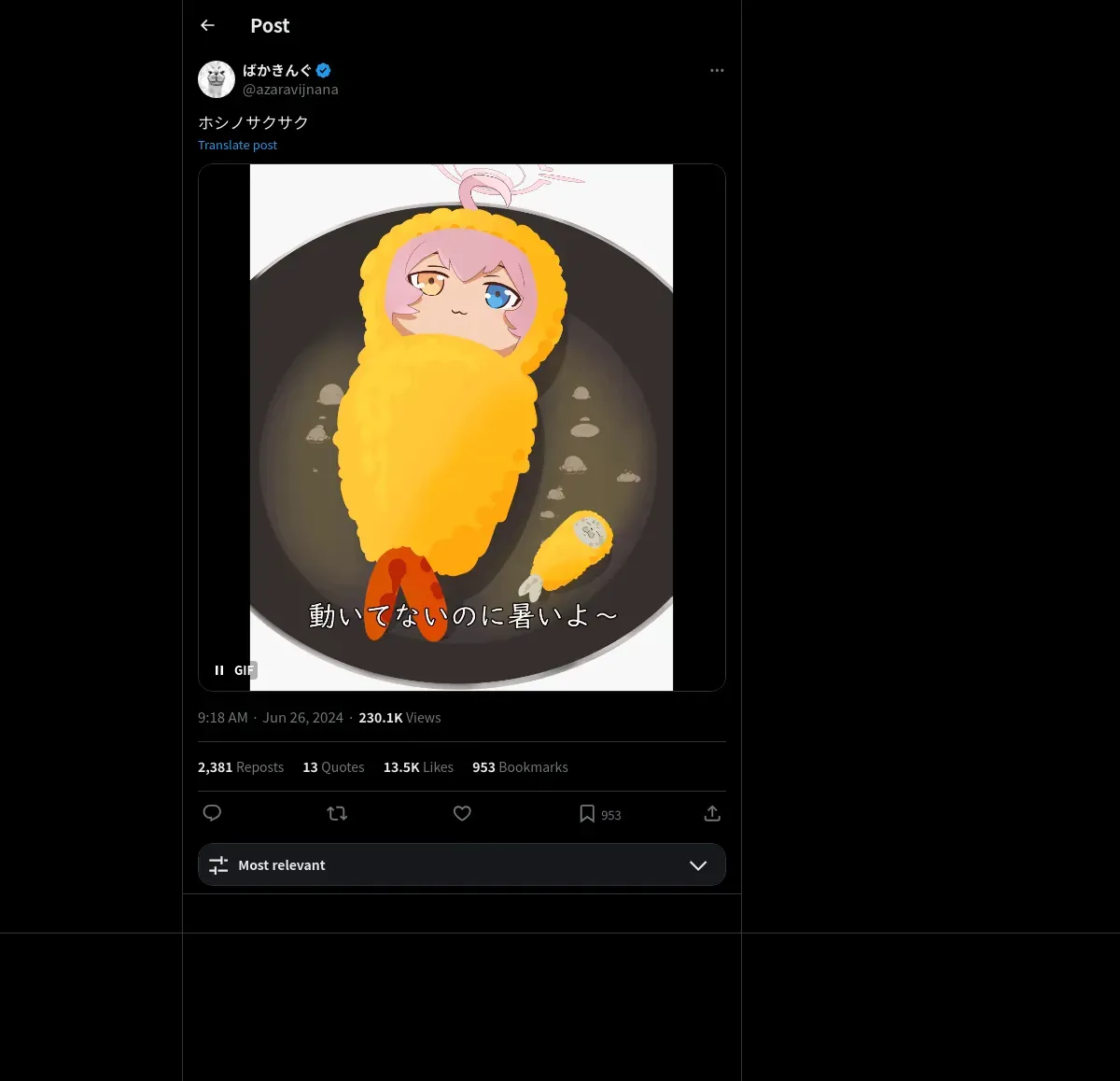Click the back arrow icon
The image size is (1120, 1081).
click(x=207, y=26)
